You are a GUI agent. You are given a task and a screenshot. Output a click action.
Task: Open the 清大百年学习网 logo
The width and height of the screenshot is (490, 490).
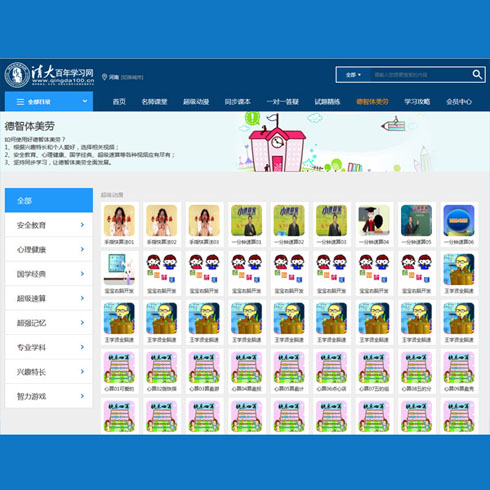[x=49, y=75]
